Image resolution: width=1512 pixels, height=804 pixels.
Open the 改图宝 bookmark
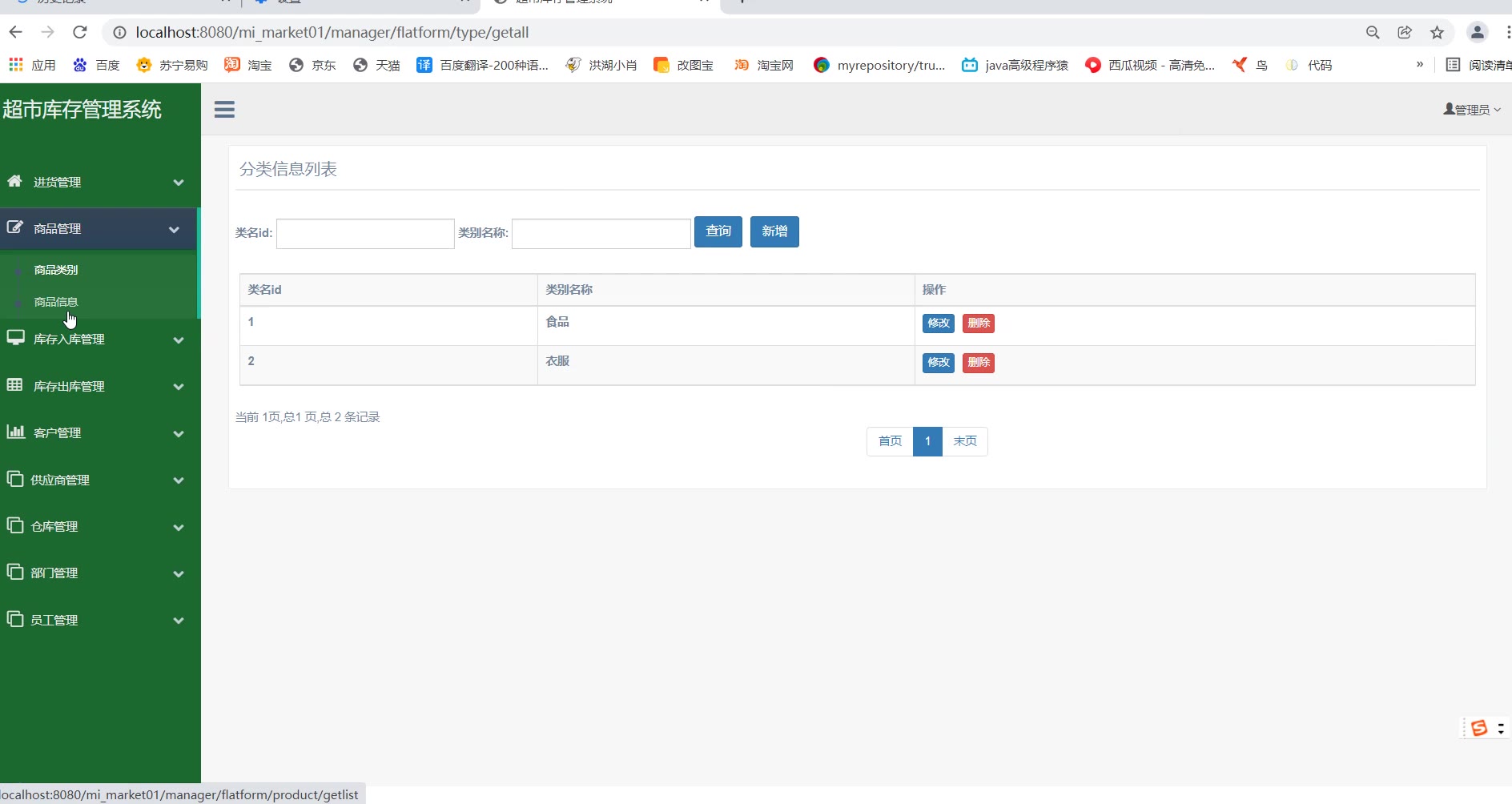tap(684, 65)
